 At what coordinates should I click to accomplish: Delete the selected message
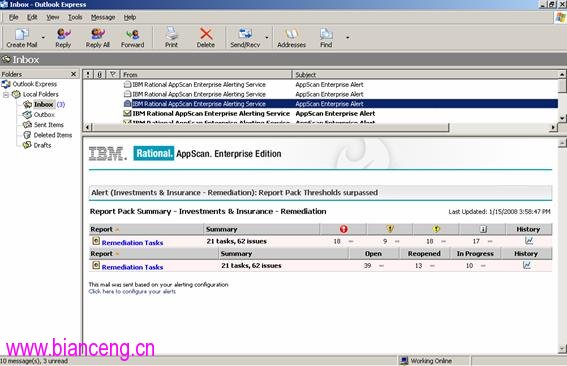point(206,37)
